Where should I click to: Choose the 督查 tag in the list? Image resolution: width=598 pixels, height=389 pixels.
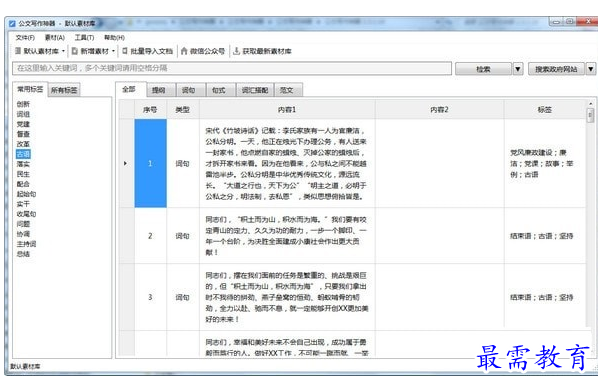tap(23, 134)
